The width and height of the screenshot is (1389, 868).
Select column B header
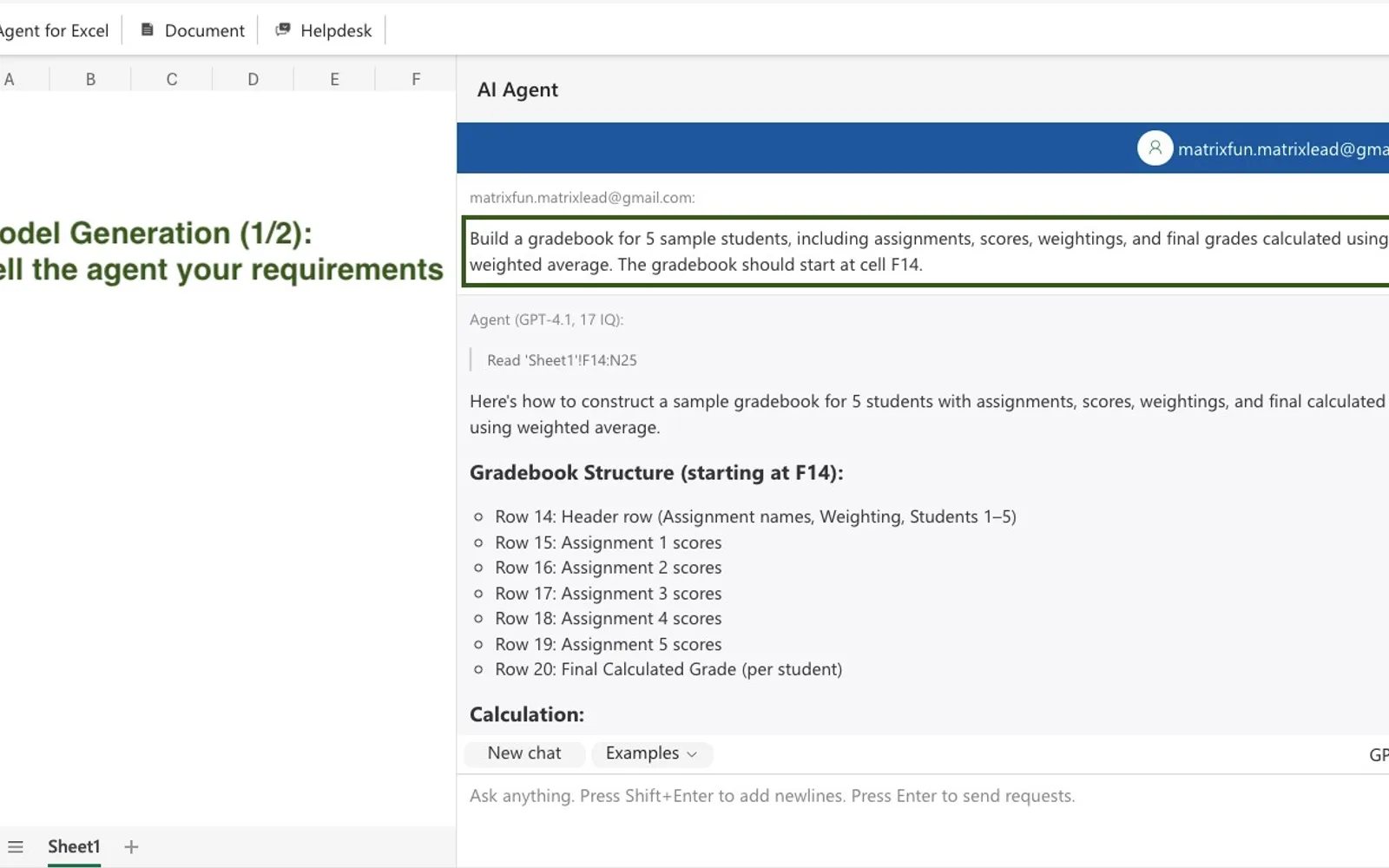tap(90, 79)
